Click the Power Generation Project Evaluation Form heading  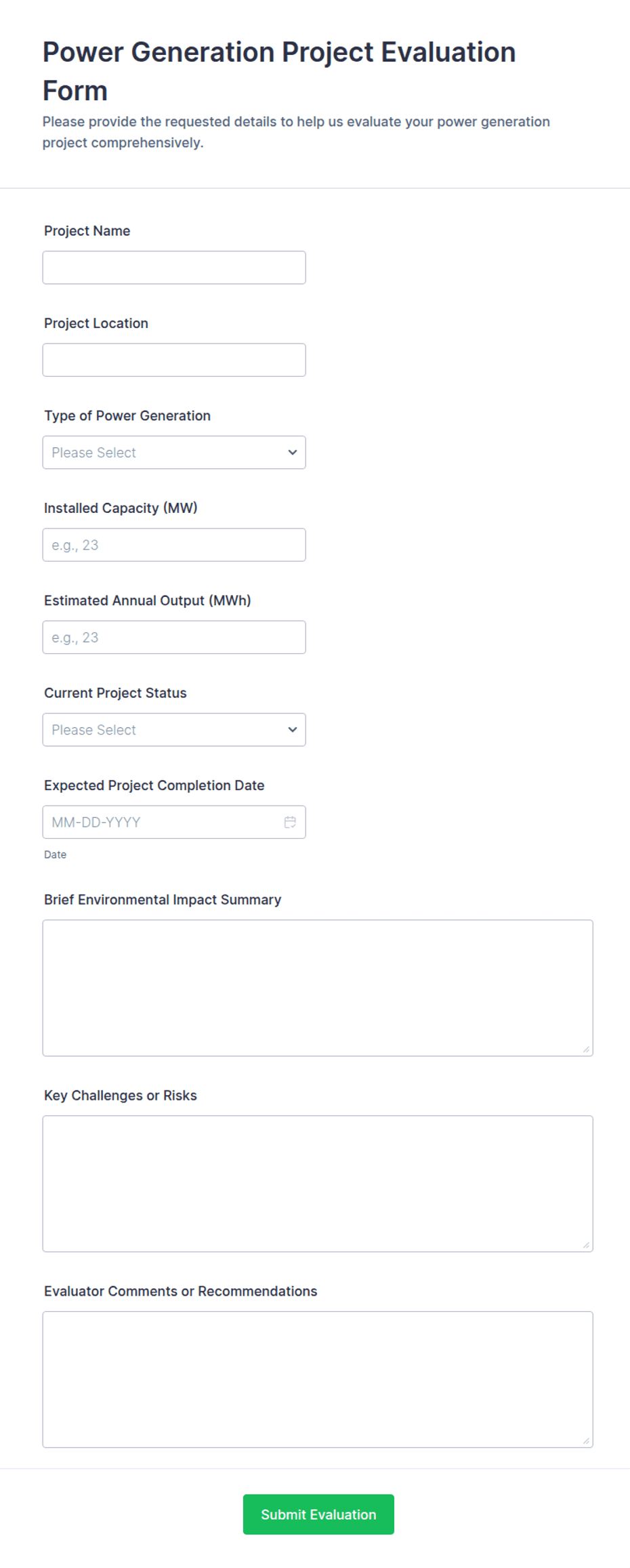coord(279,71)
